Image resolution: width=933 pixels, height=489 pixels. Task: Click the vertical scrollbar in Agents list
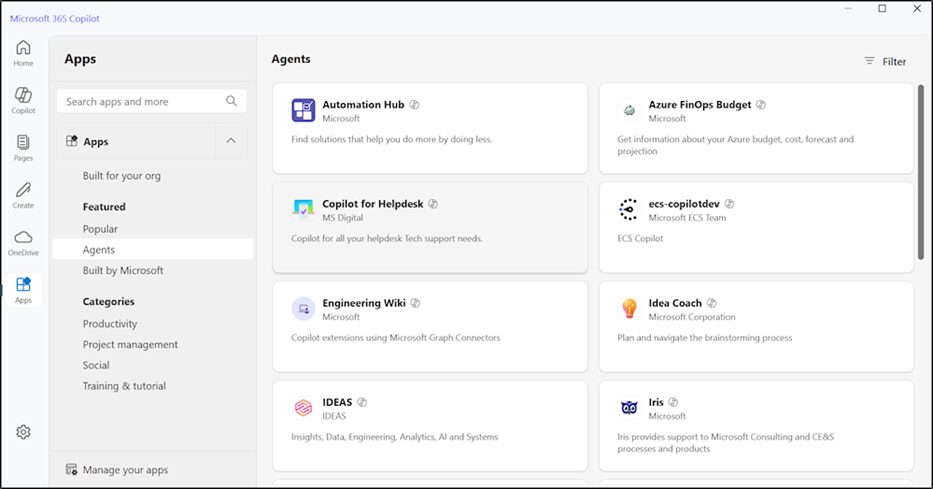920,170
